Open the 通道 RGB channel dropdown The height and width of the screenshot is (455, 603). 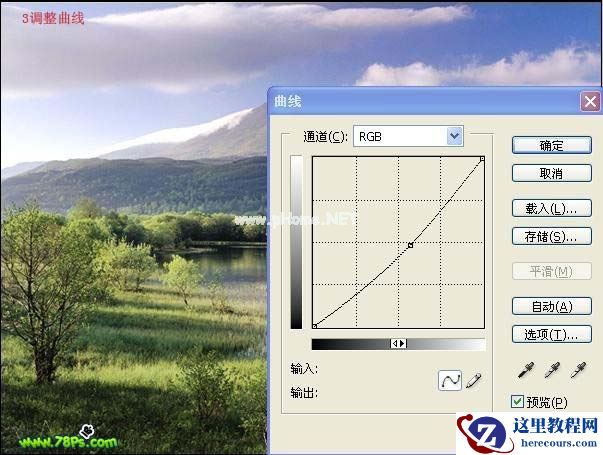point(408,136)
